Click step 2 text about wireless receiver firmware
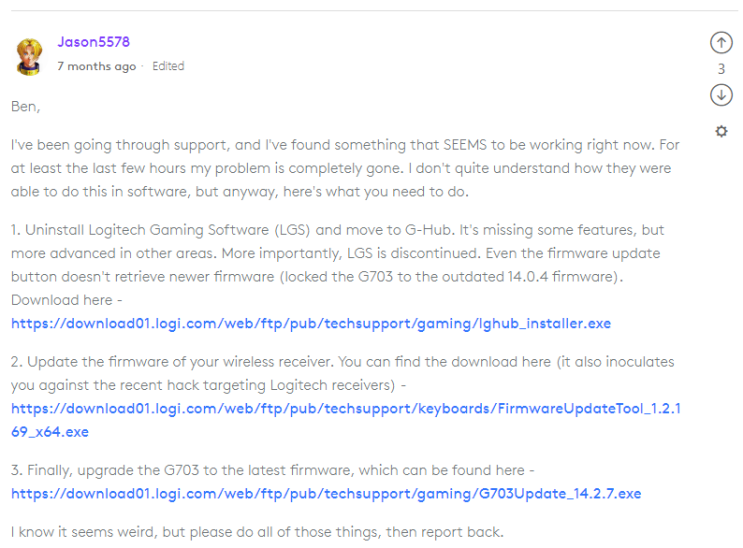The width and height of the screenshot is (743, 548). 342,374
